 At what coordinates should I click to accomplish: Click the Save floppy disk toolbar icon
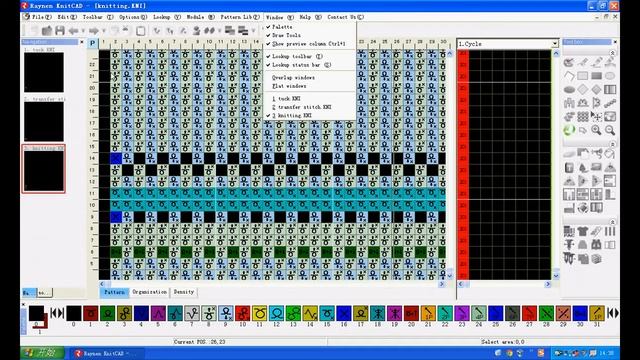coord(60,31)
